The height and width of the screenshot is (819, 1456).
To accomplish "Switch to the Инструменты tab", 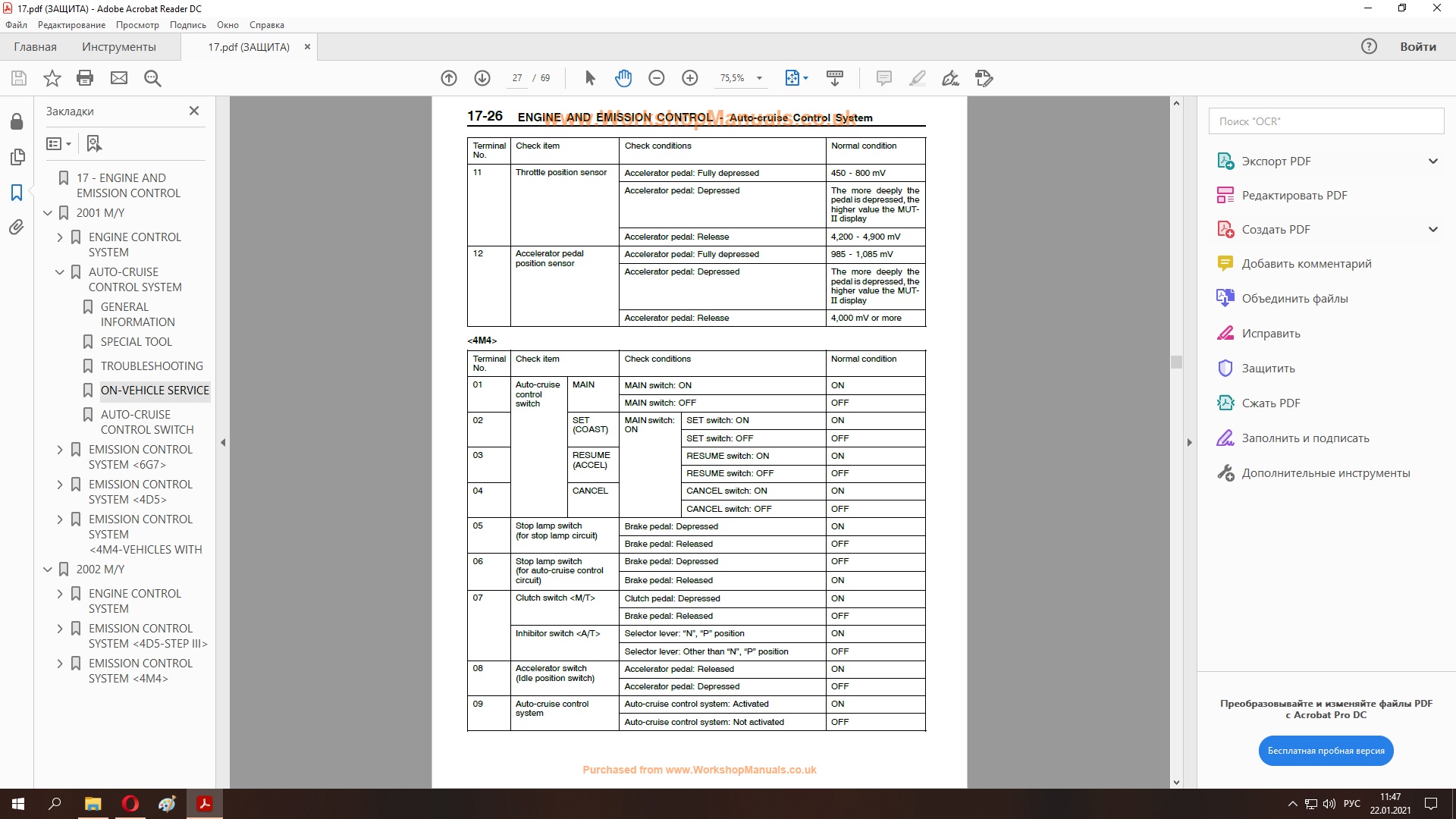I will click(119, 47).
